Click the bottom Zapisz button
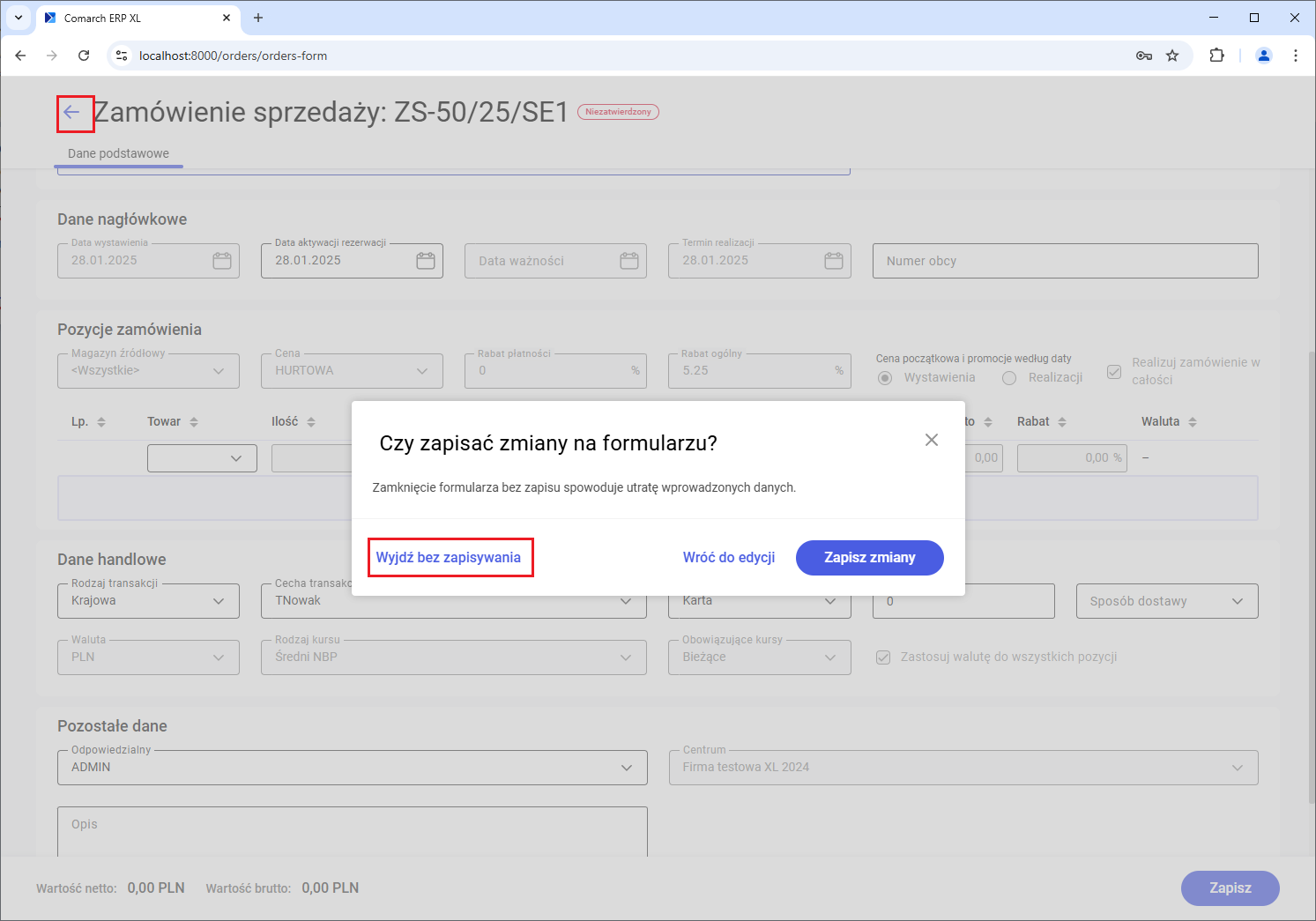 coord(1230,888)
